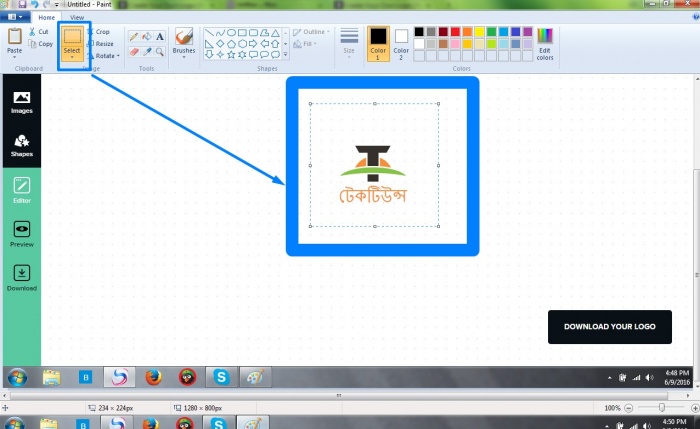
Task: Pick the Cloud callout shape
Action: [275, 54]
